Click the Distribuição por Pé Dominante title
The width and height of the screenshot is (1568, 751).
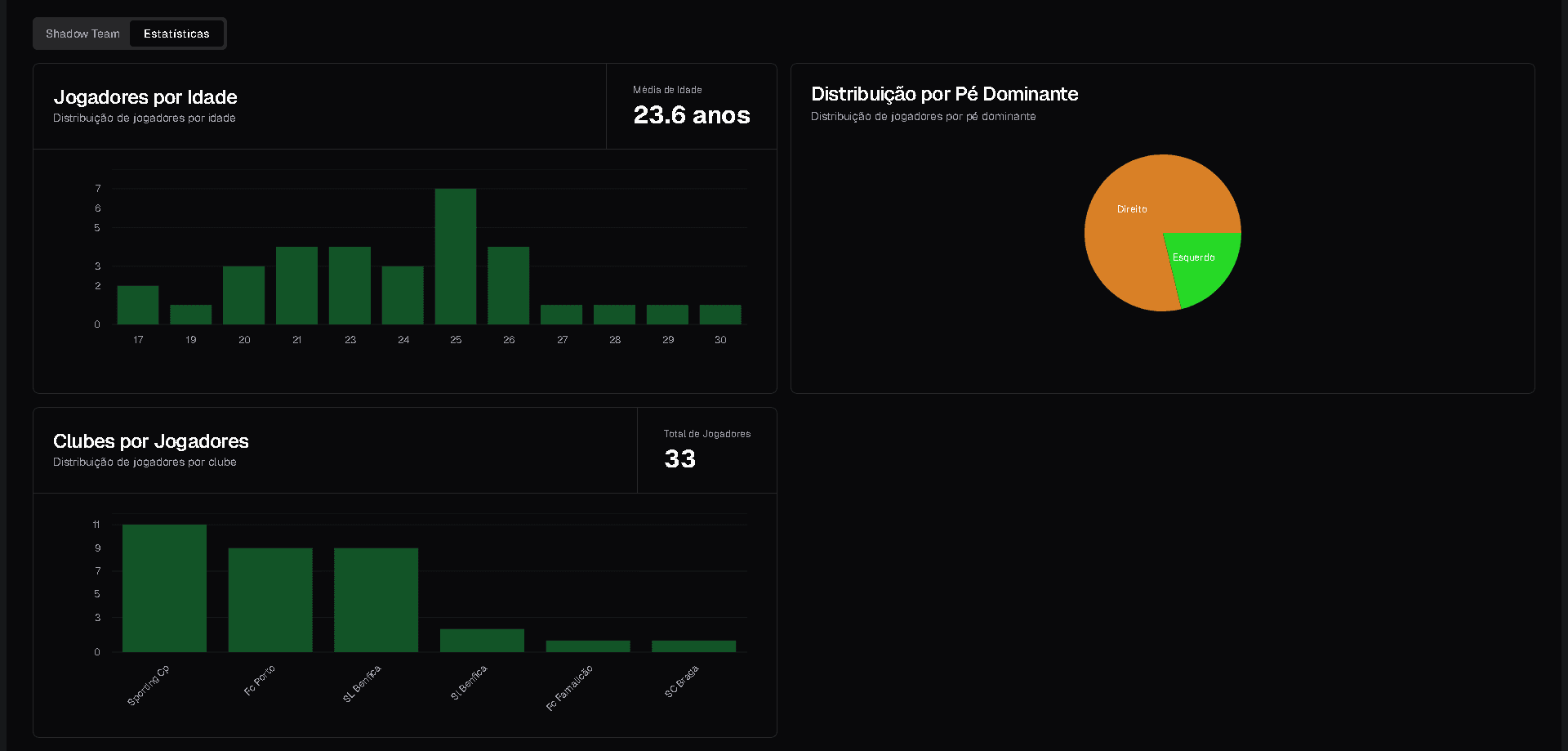[x=944, y=94]
